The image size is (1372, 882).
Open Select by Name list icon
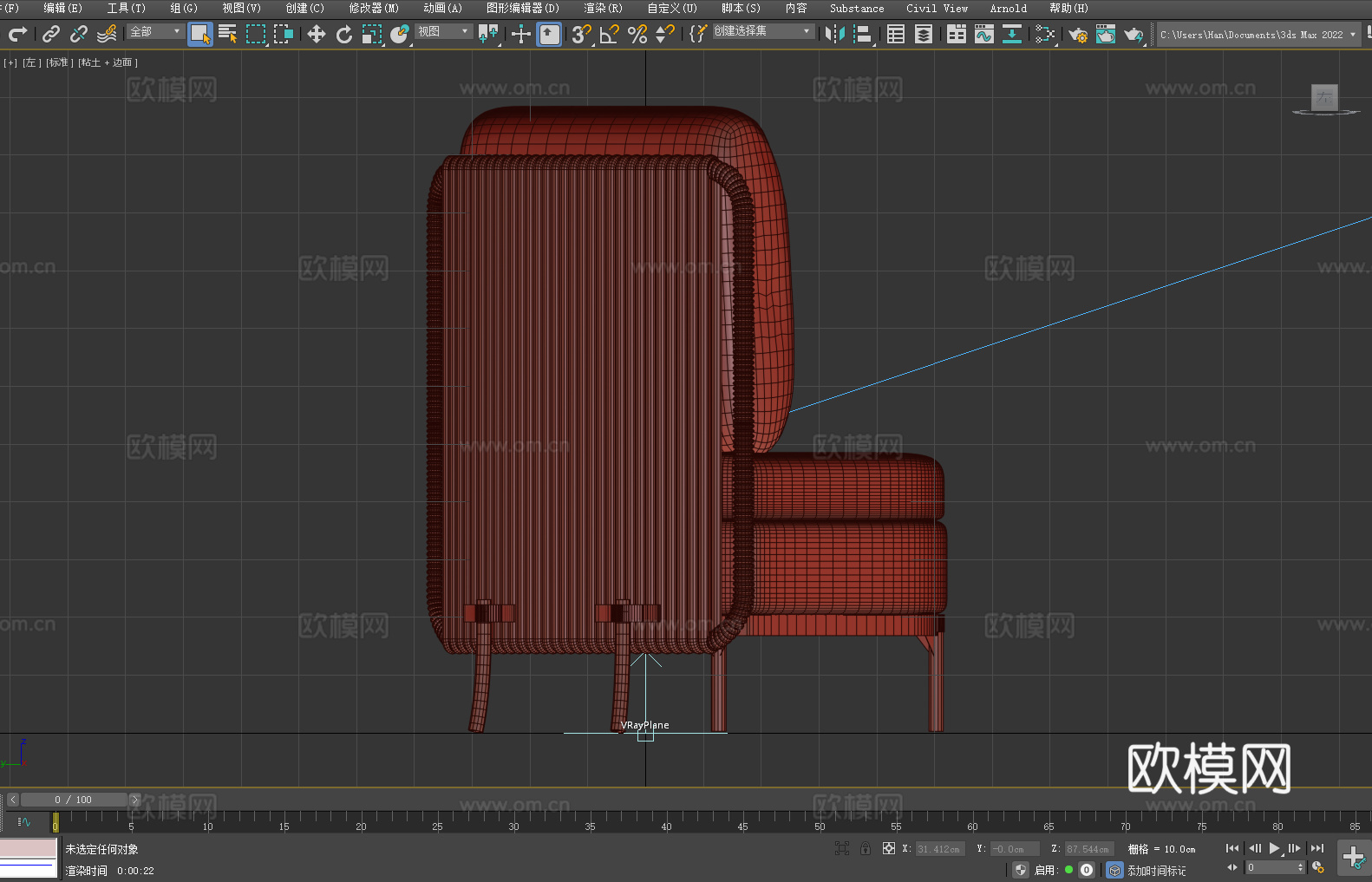click(228, 34)
